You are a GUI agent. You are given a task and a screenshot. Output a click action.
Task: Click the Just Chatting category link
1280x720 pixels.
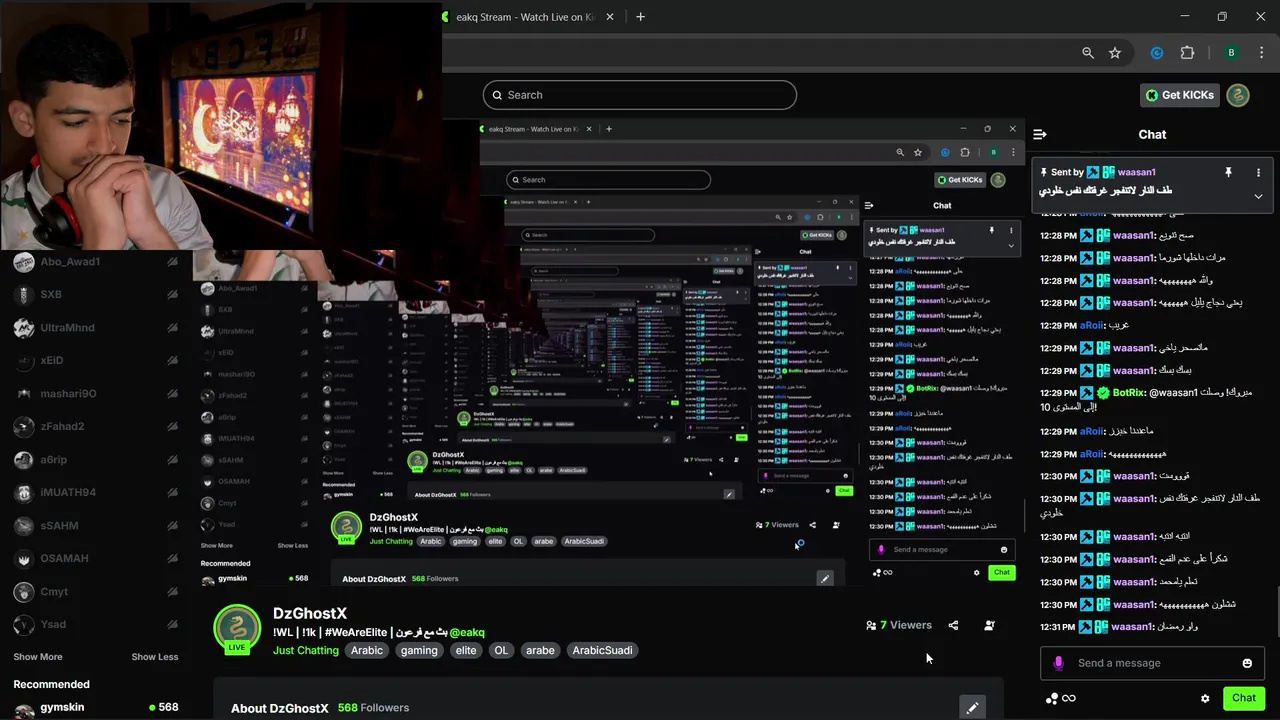[x=306, y=650]
